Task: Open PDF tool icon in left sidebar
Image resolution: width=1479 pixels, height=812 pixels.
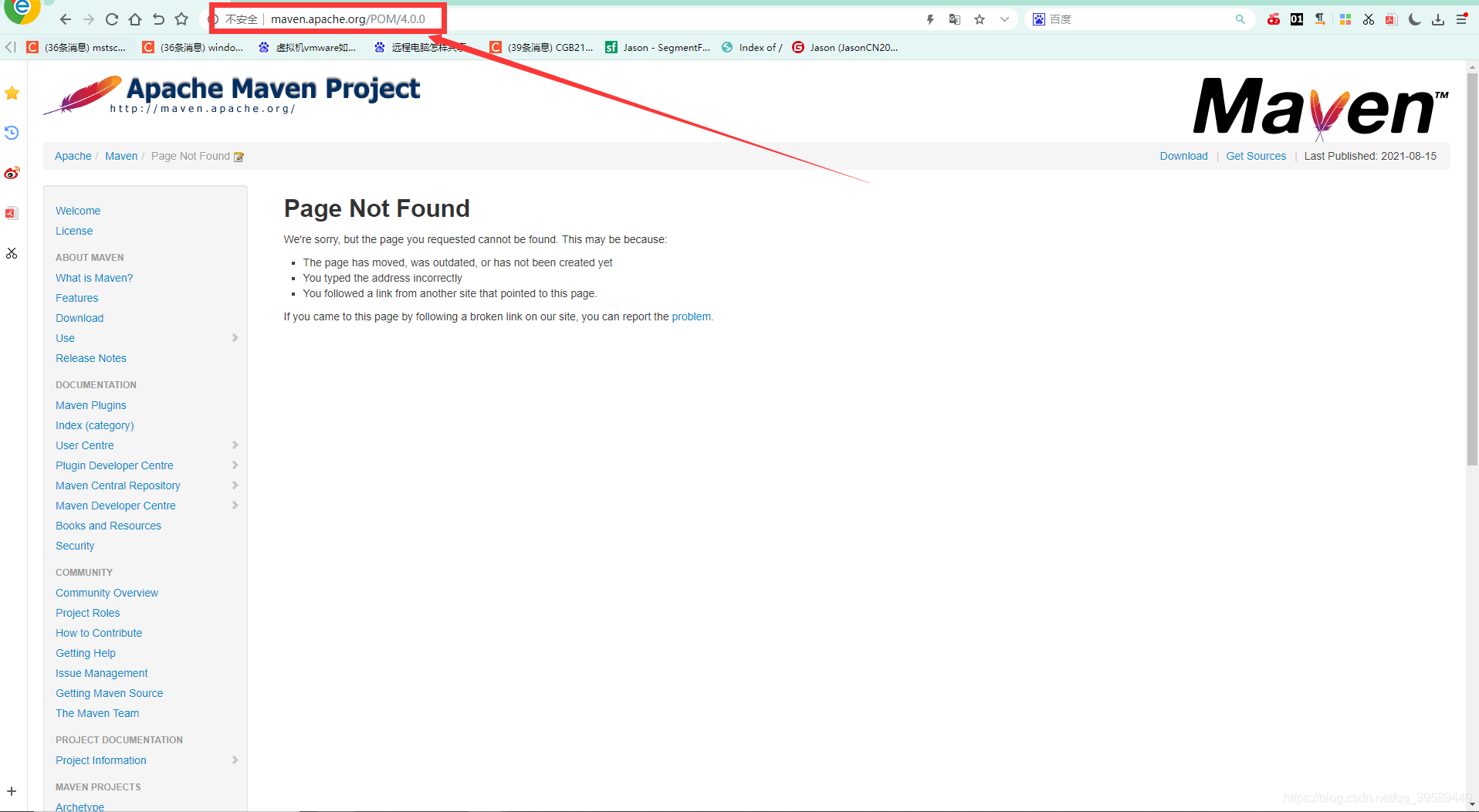Action: pos(12,213)
